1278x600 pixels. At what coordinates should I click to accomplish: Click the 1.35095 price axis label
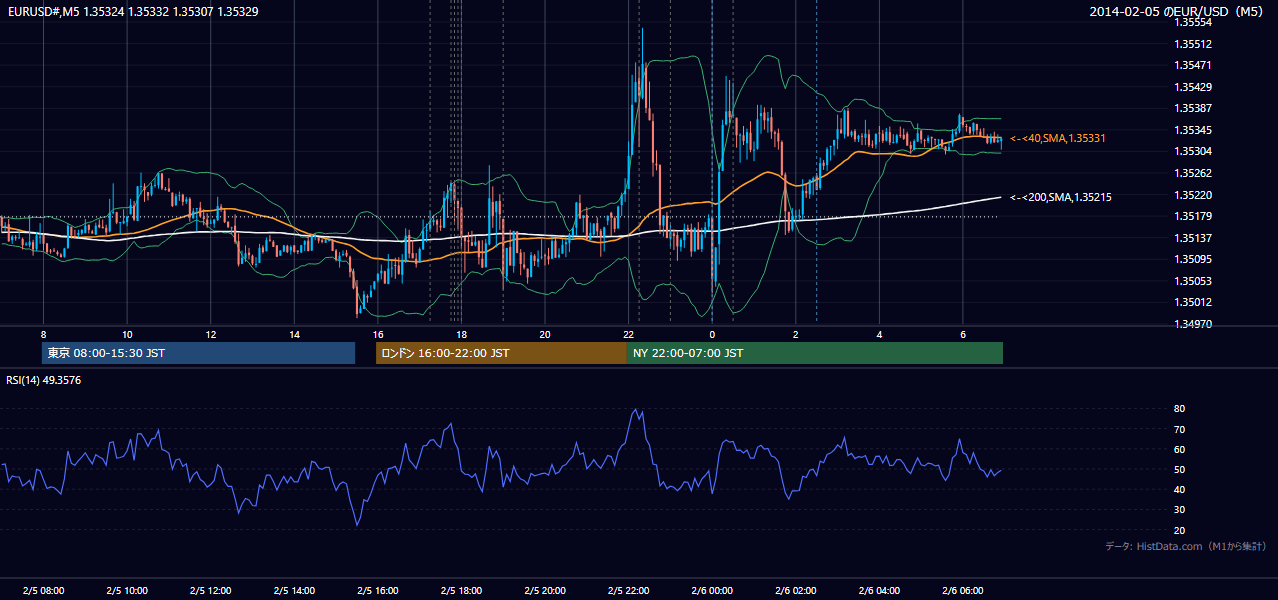pyautogui.click(x=1193, y=259)
